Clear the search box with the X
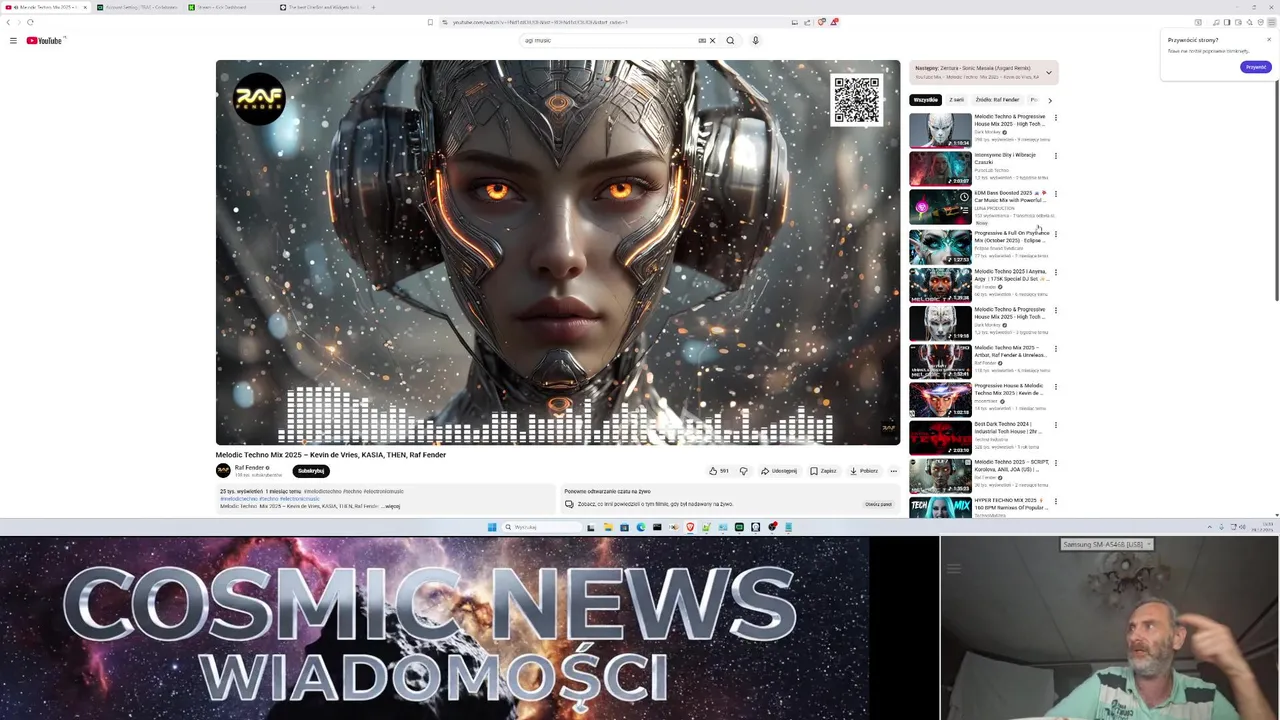The width and height of the screenshot is (1280, 720). pos(712,41)
